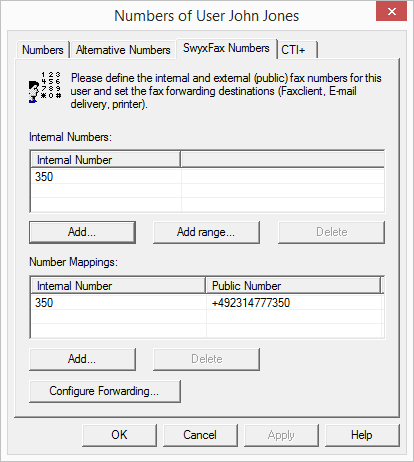Click the Add range button

click(x=206, y=232)
